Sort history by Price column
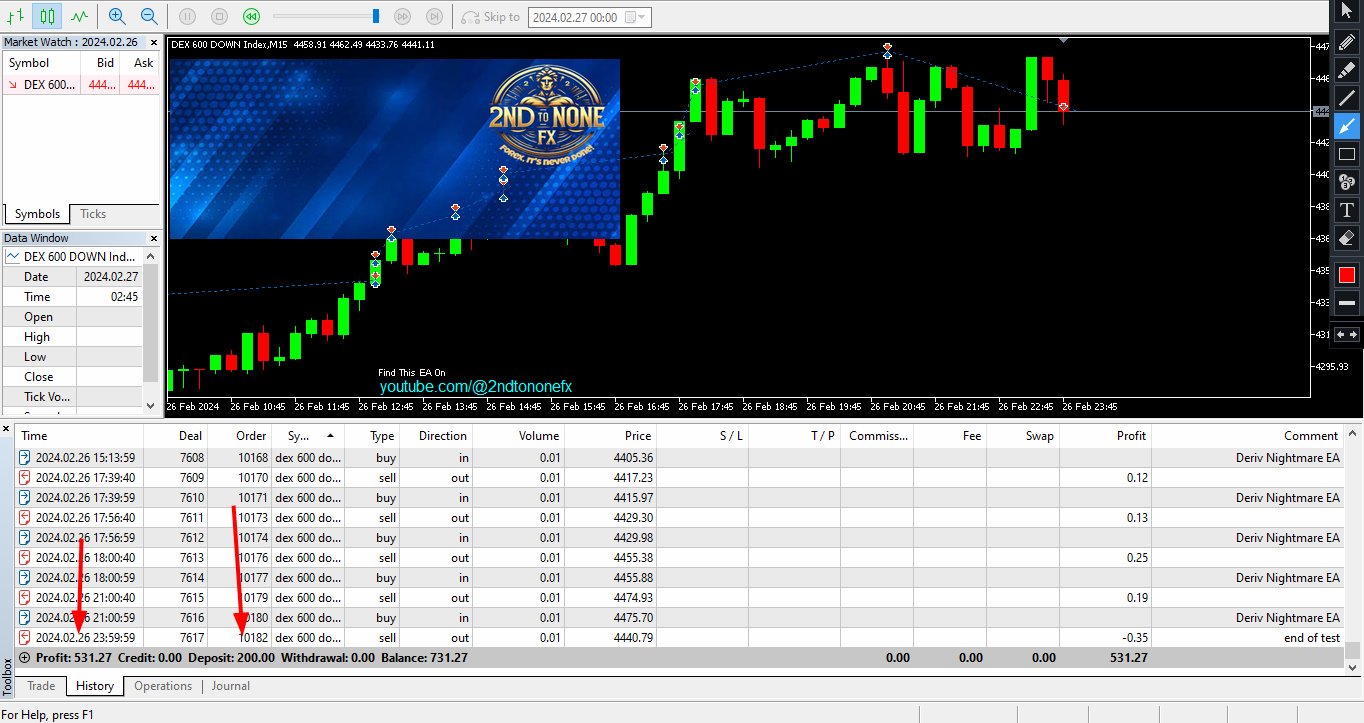1364x723 pixels. coord(610,436)
